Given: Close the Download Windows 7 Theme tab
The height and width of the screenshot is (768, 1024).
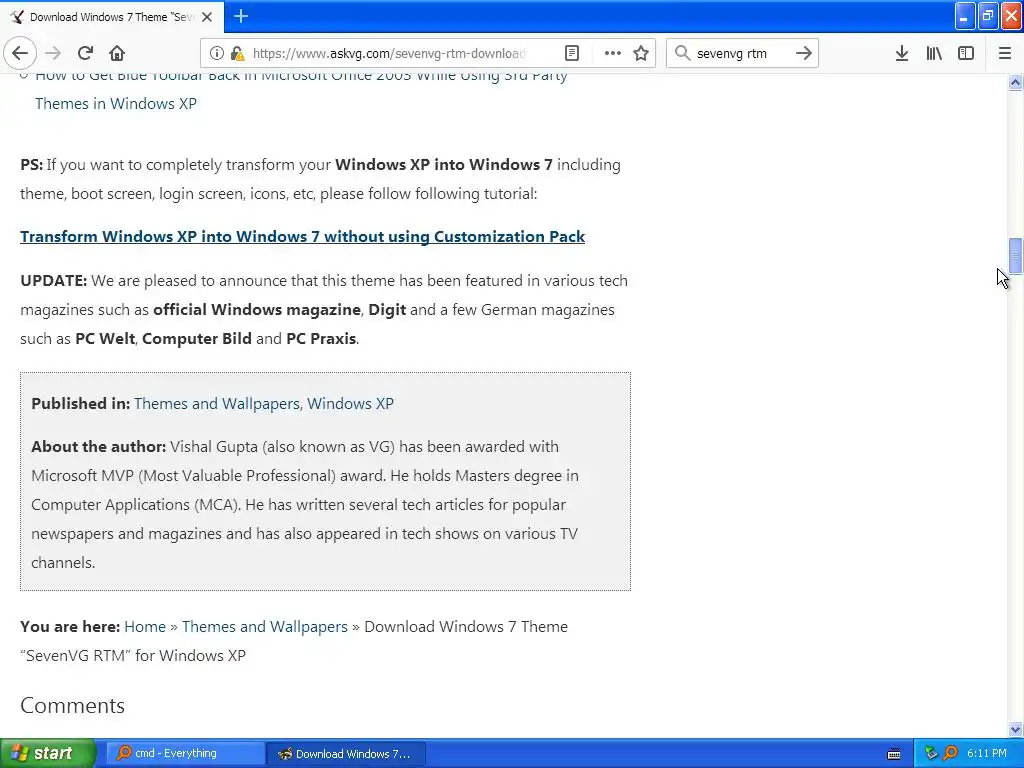Looking at the screenshot, I should 207,17.
